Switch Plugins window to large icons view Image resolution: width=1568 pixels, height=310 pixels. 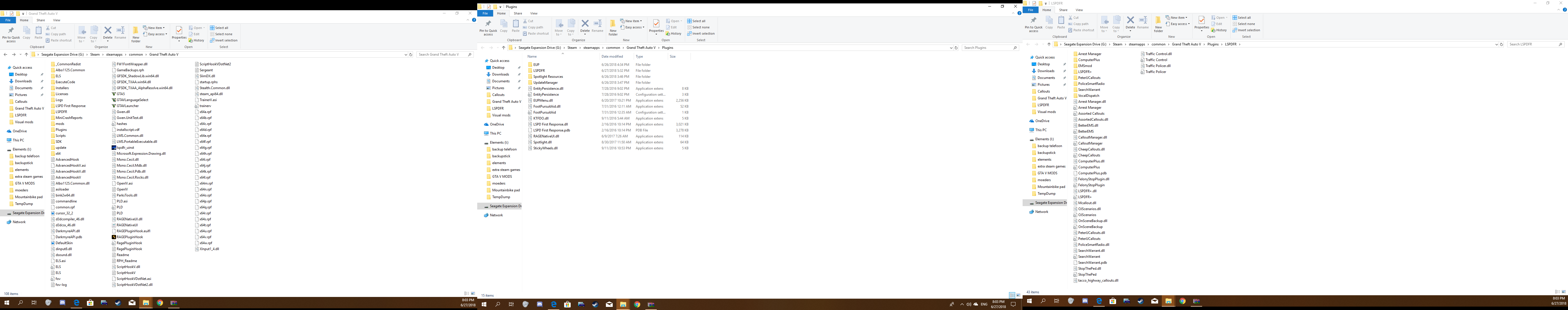[1018, 296]
